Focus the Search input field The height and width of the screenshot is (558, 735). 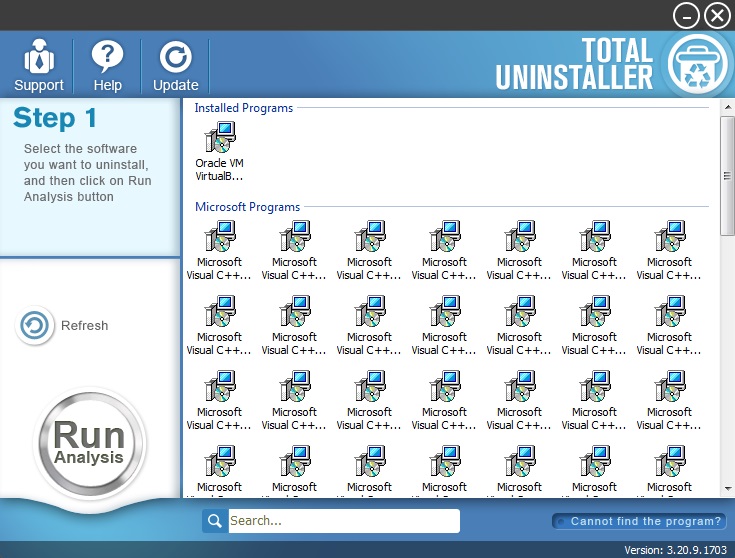(344, 521)
